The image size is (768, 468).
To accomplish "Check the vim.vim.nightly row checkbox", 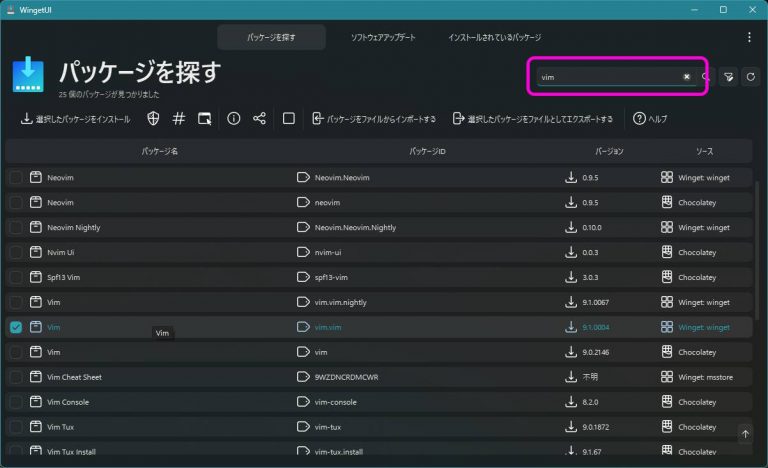I will (16, 302).
